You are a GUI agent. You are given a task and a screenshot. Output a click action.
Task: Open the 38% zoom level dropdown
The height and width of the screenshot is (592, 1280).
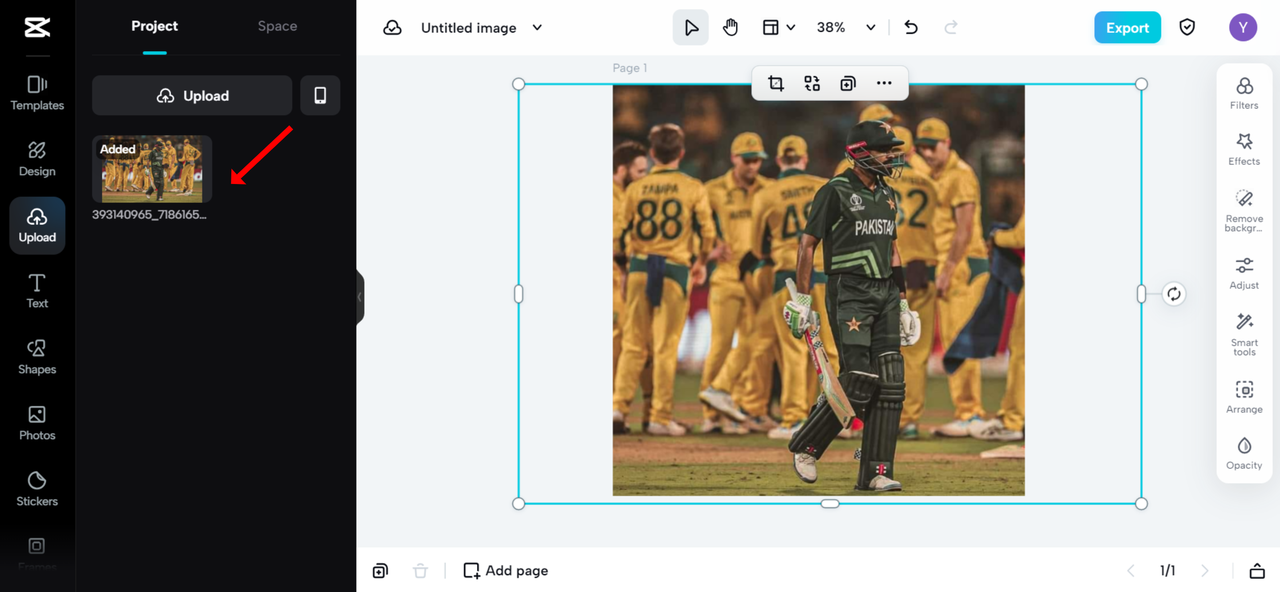pyautogui.click(x=846, y=28)
